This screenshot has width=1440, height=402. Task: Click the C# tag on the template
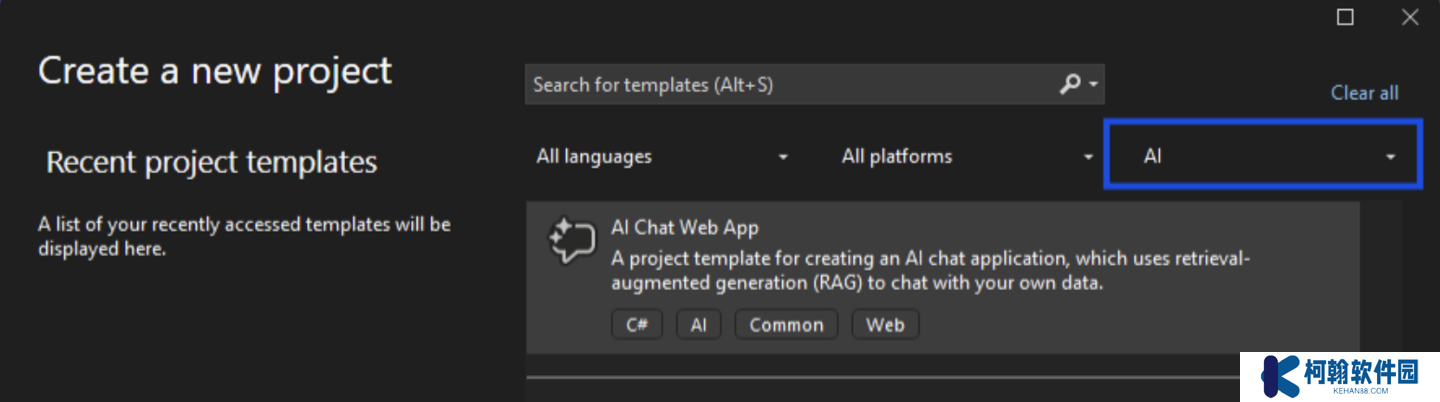637,325
